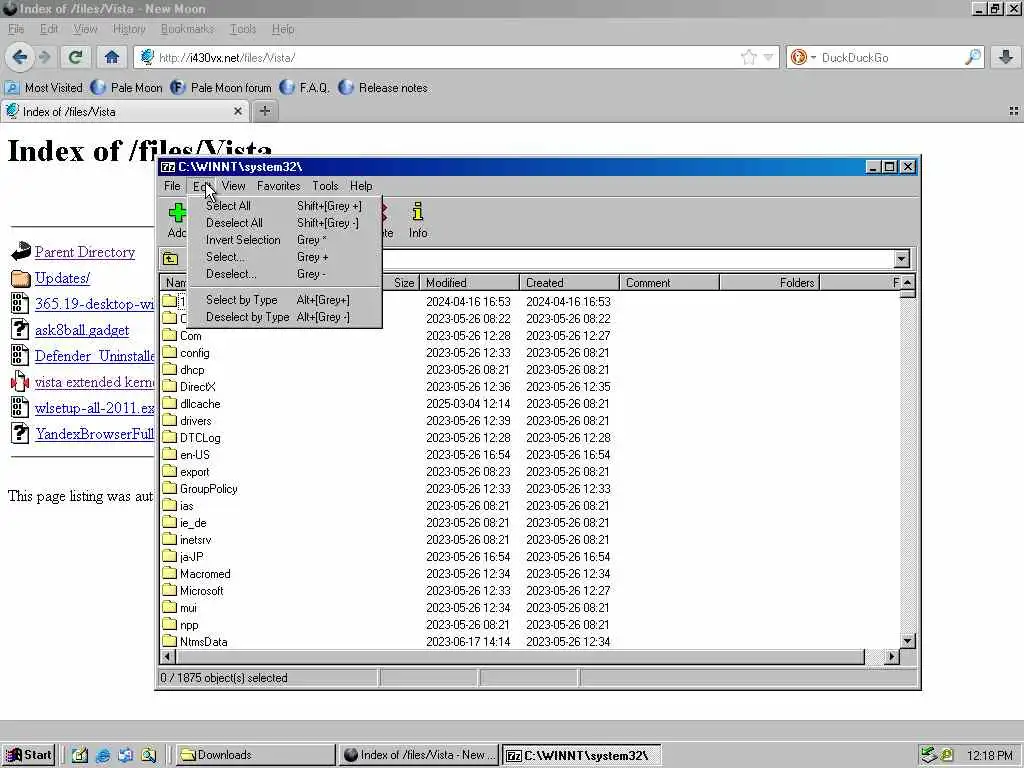This screenshot has height=768, width=1024.
Task: Open Parent Directory link
Action: 85,252
